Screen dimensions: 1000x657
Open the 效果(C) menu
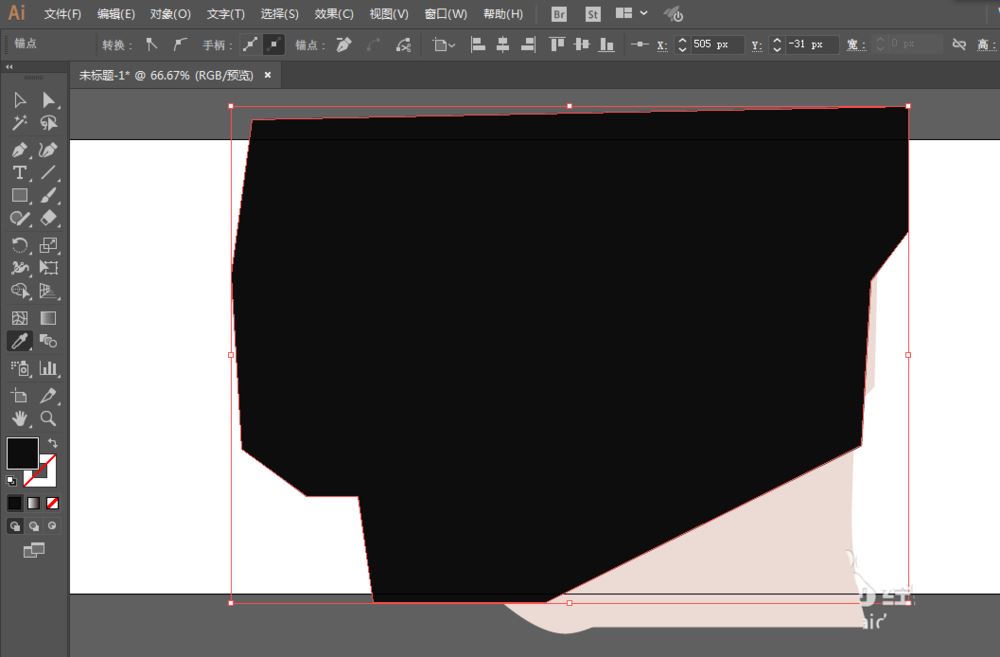pos(334,14)
